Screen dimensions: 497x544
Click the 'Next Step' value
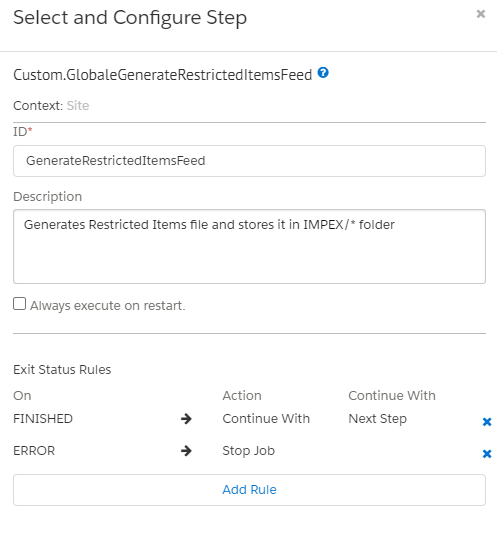(377, 419)
